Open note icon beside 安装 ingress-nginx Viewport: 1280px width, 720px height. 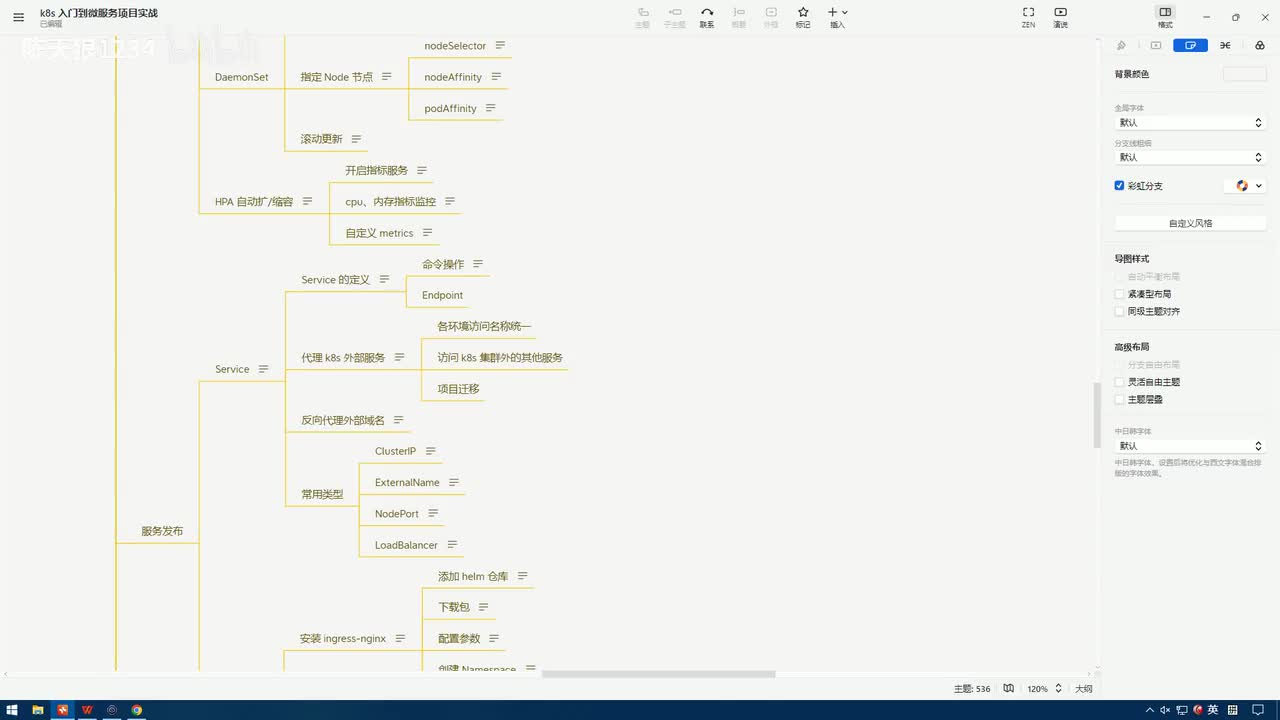point(400,638)
